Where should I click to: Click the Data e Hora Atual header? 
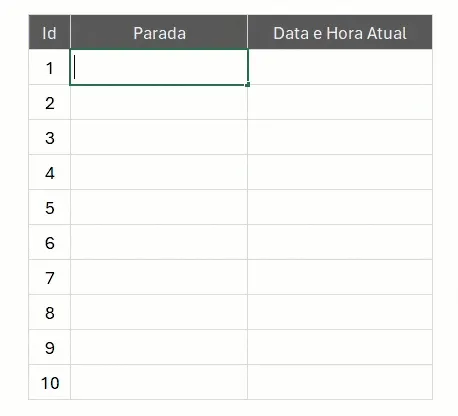tap(340, 32)
